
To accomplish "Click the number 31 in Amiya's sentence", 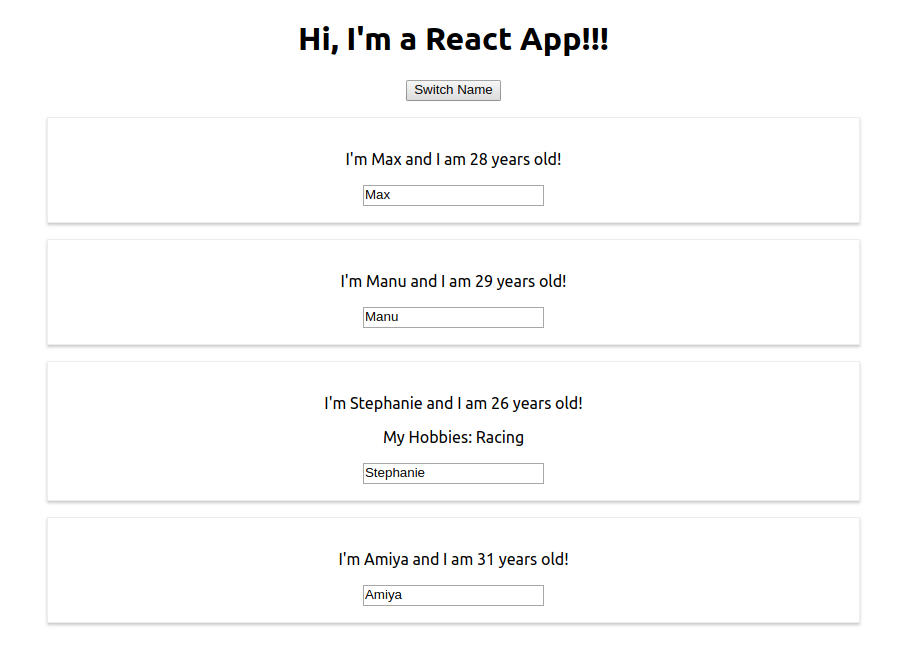I will (x=486, y=559).
